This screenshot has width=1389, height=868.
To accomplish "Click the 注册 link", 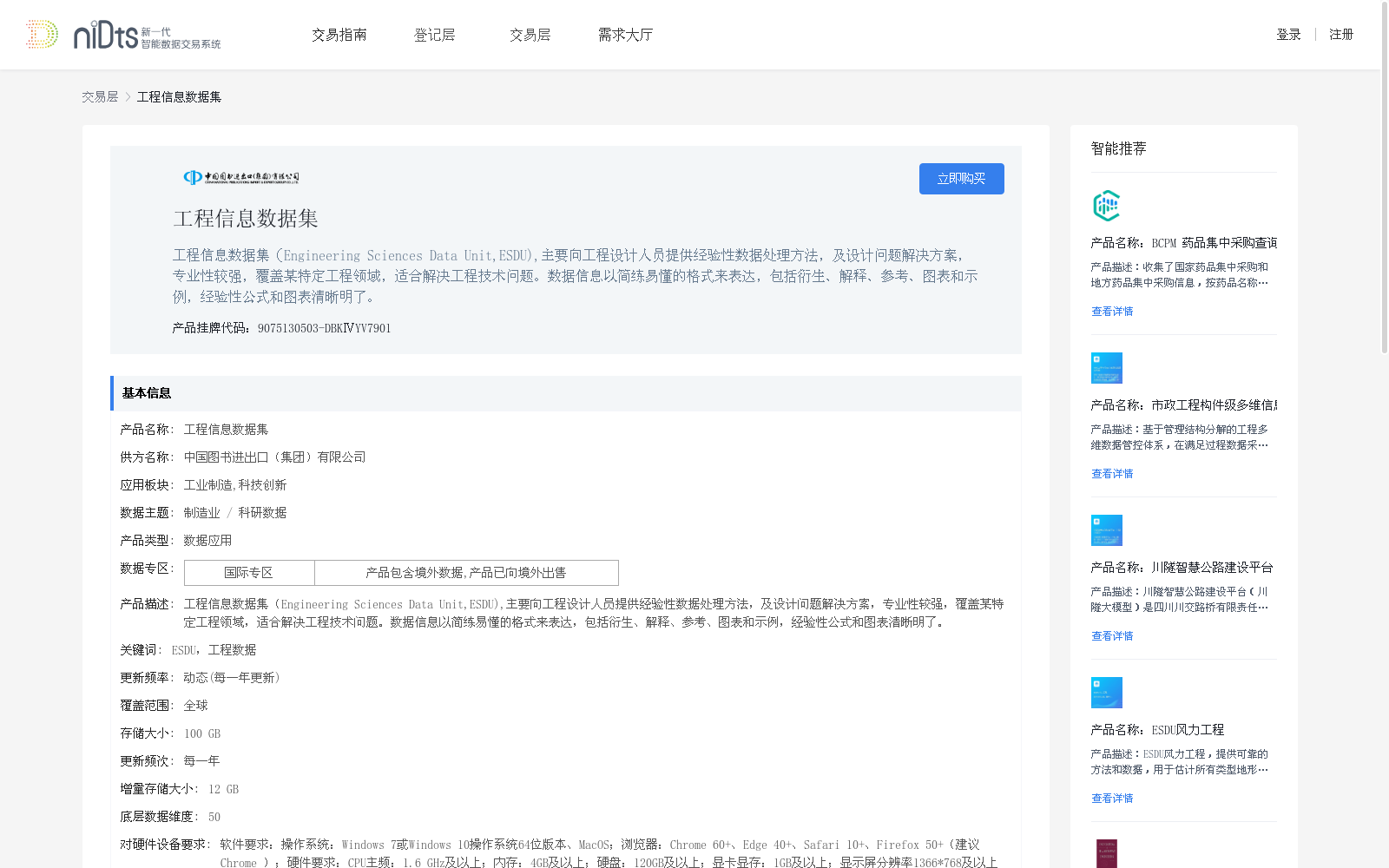I will (x=1341, y=35).
